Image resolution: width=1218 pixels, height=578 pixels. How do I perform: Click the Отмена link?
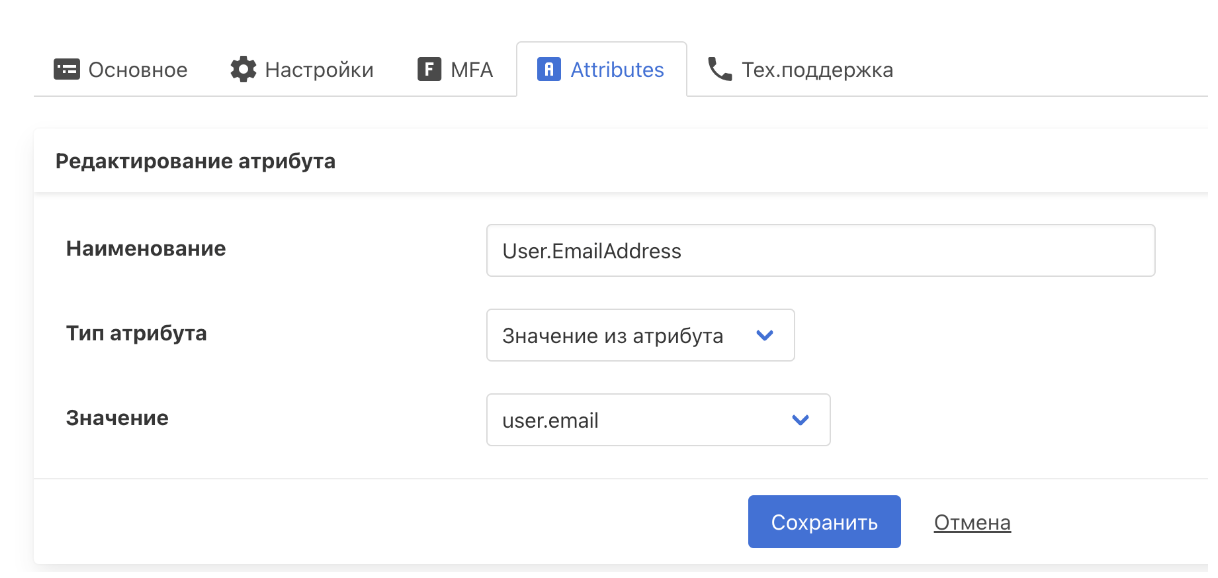click(x=972, y=523)
